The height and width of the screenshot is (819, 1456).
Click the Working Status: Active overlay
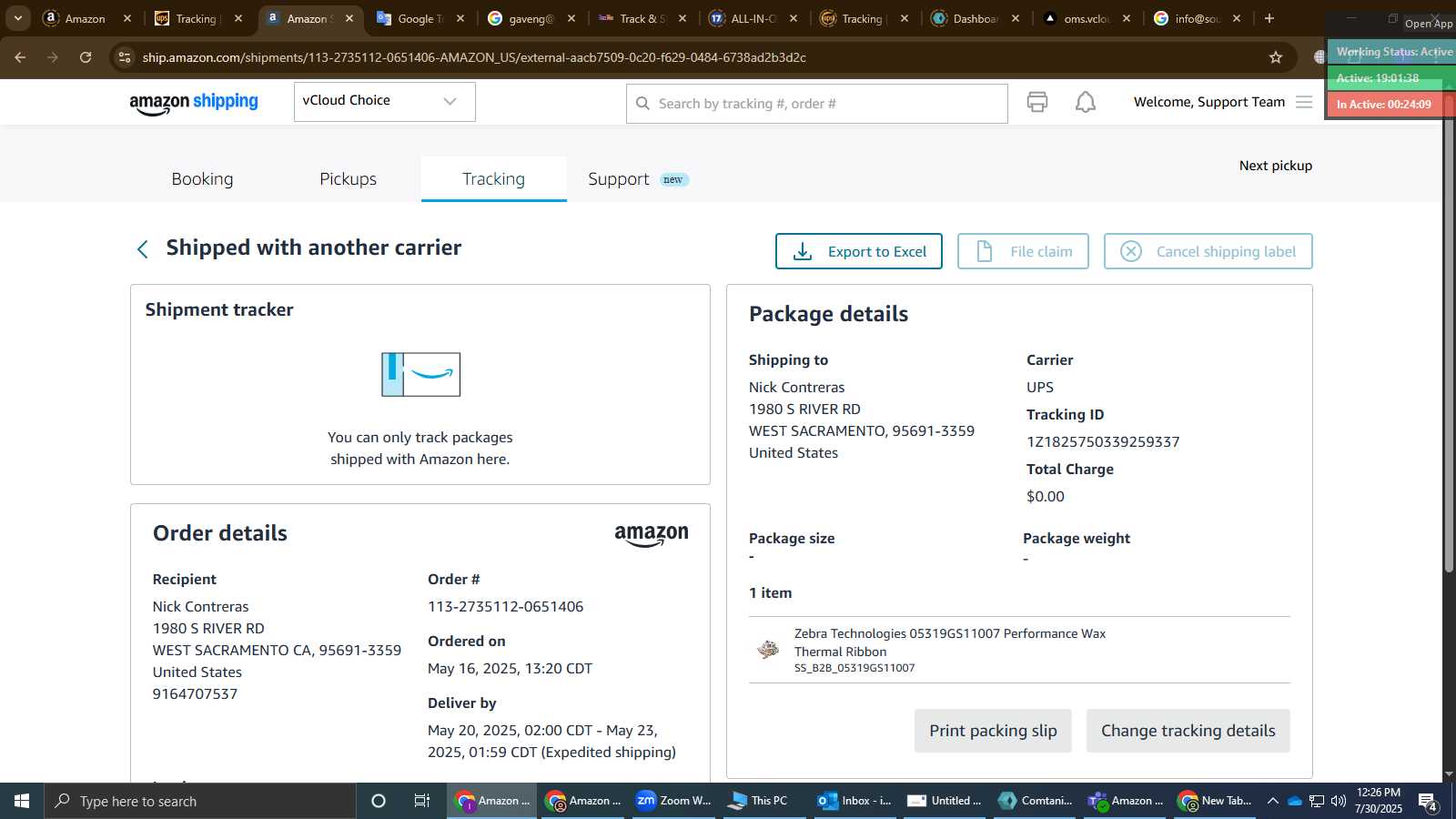pos(1393,52)
